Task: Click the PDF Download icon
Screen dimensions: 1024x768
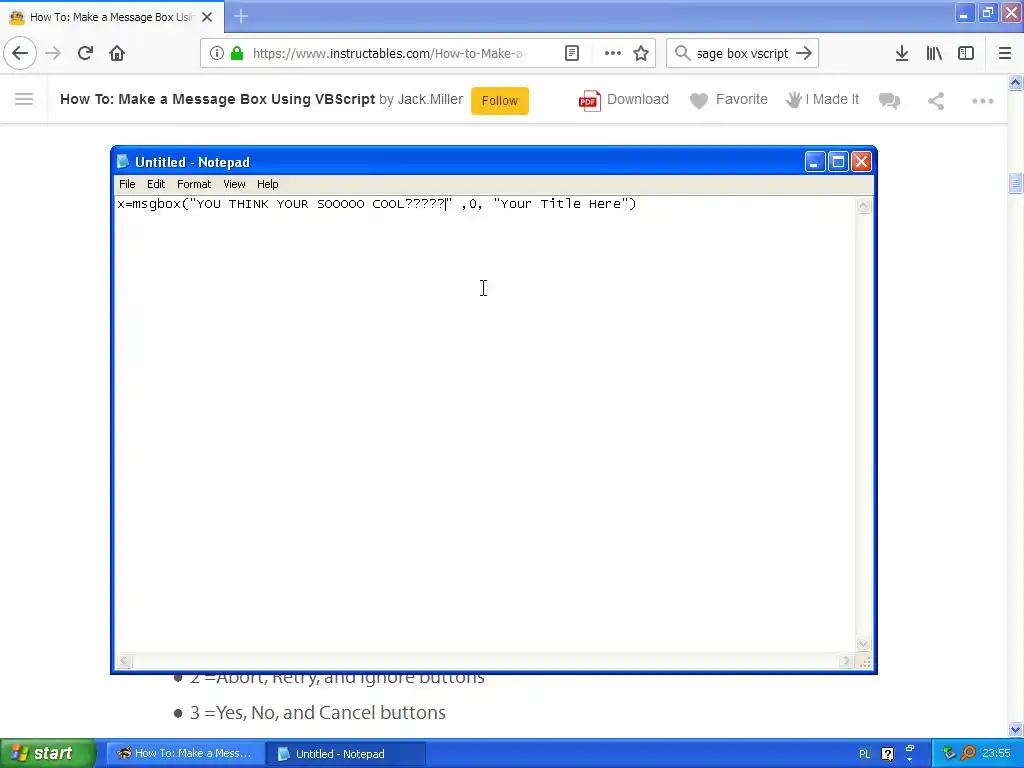Action: [x=589, y=101]
